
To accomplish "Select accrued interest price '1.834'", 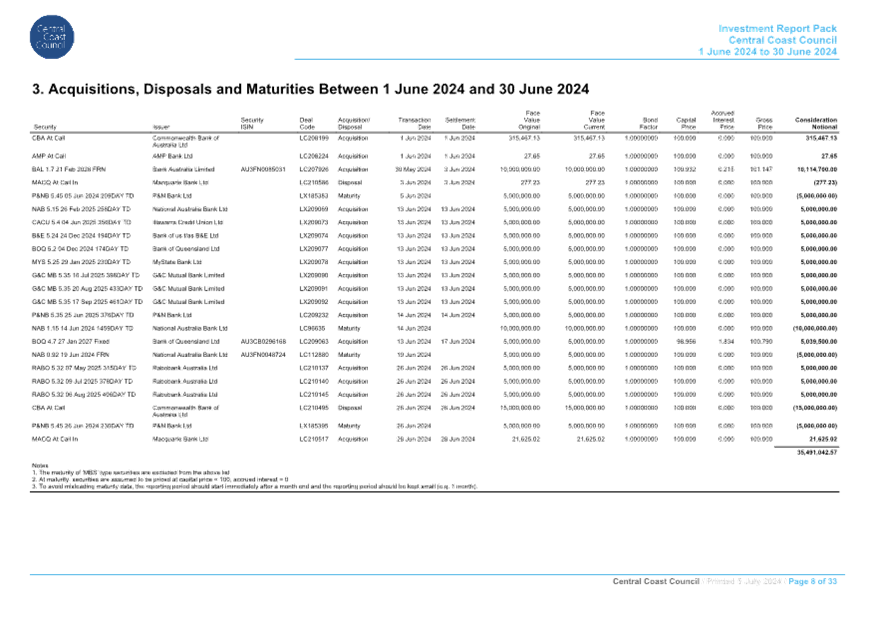I will click(x=726, y=342).
